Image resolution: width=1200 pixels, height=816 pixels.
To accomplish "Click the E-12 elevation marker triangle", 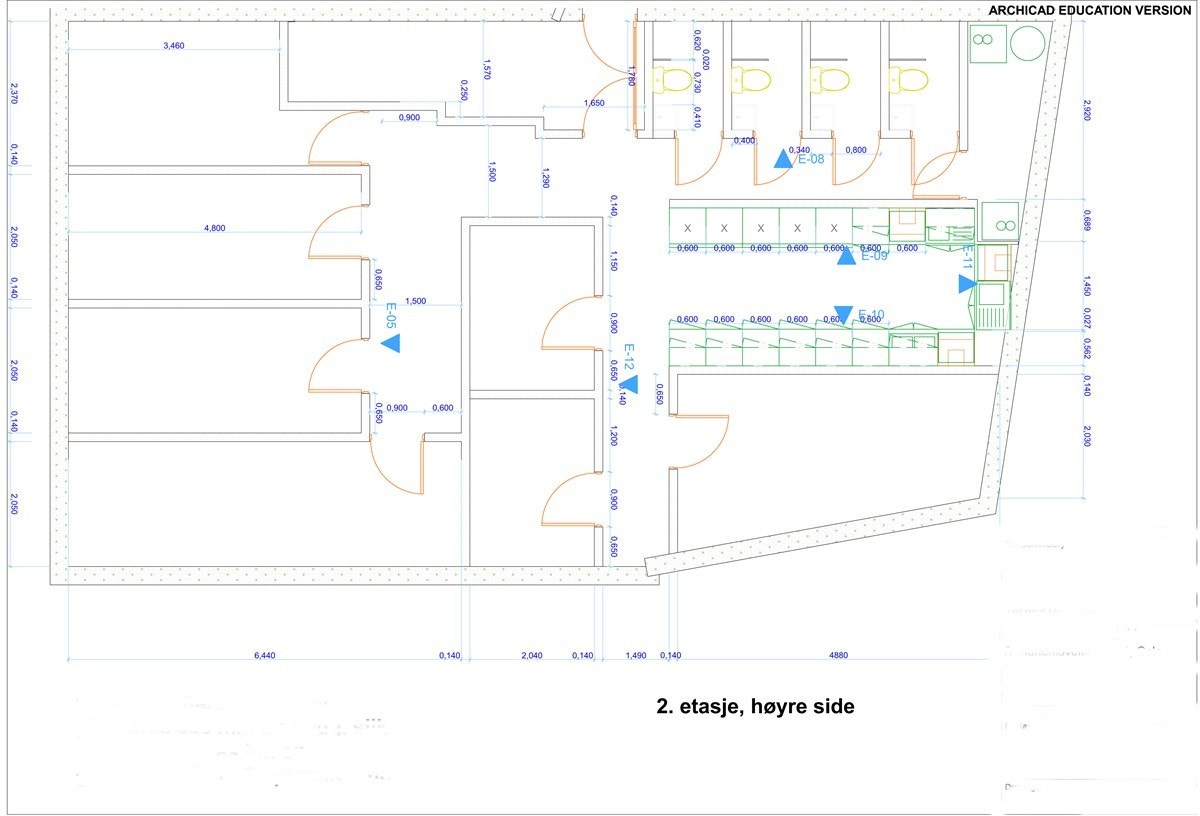I will pyautogui.click(x=630, y=384).
